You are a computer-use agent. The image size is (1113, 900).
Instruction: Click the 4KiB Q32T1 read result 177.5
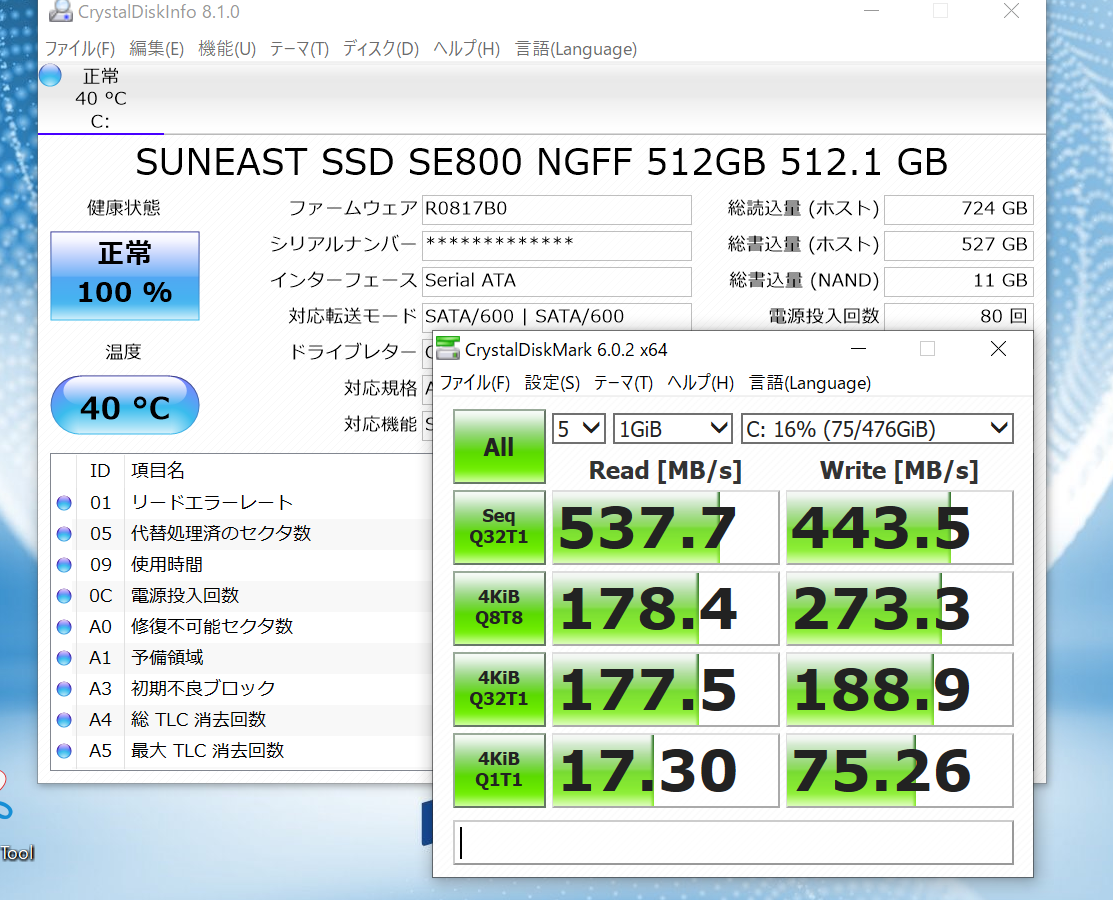pyautogui.click(x=666, y=689)
